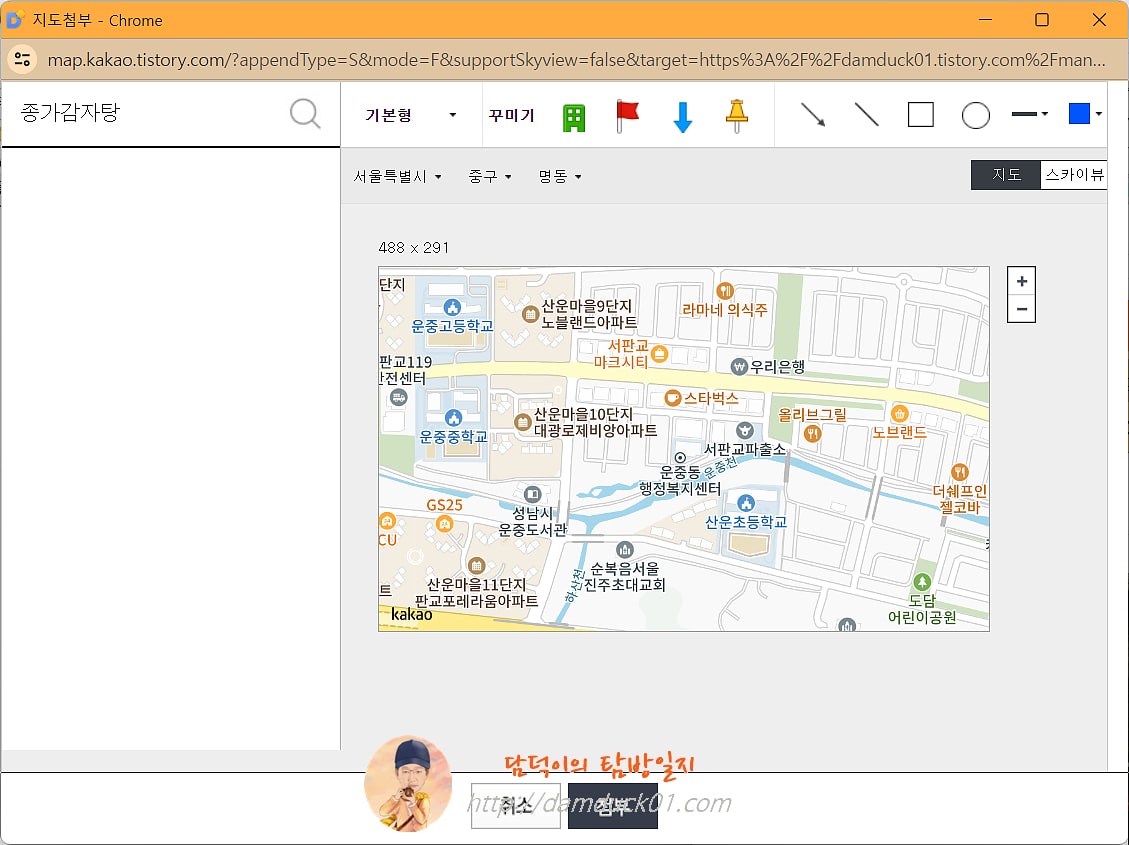Click the search magnifier icon
The width and height of the screenshot is (1129, 845).
[304, 114]
